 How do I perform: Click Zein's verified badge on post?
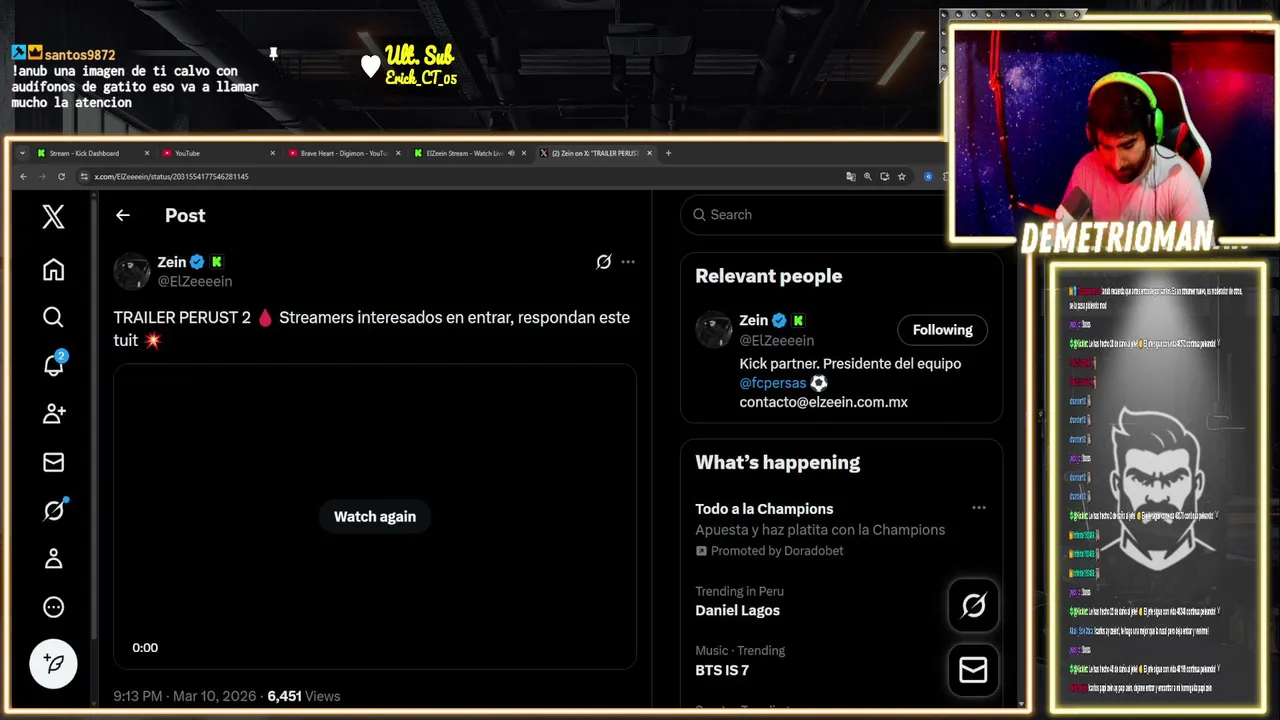tap(197, 262)
